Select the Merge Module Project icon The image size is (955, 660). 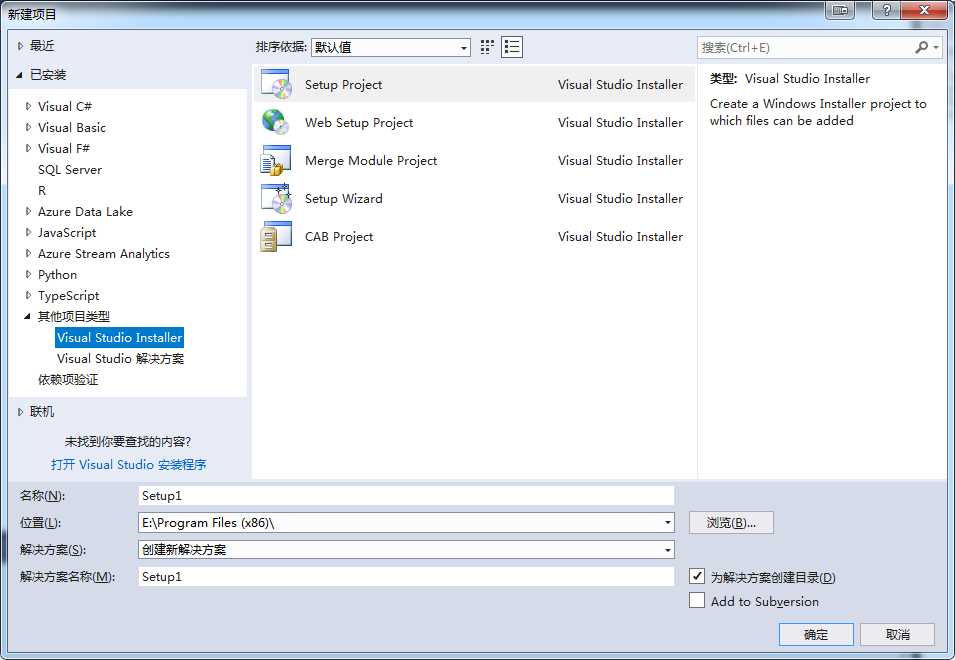point(276,160)
